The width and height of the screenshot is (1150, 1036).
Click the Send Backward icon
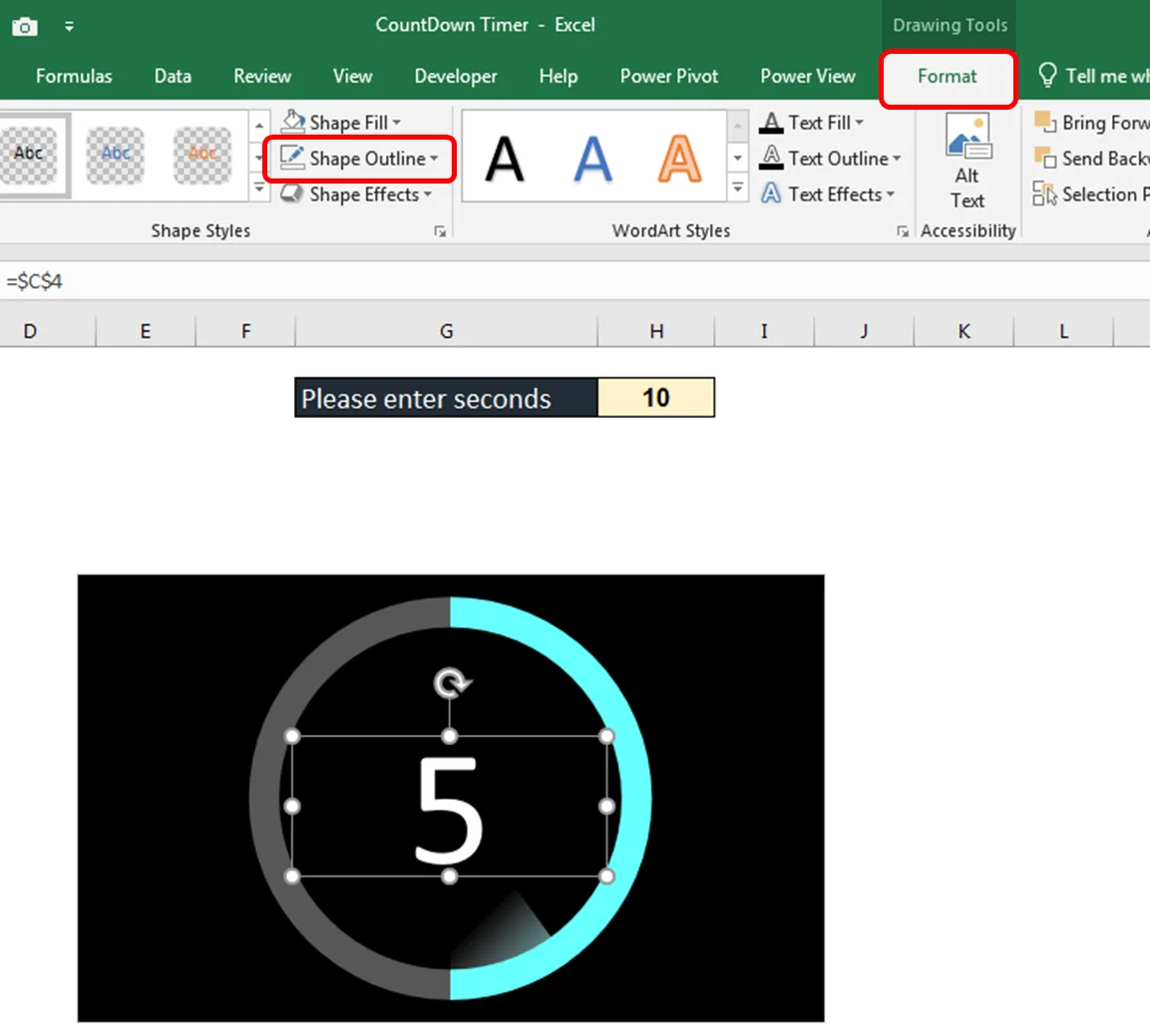(x=1045, y=159)
